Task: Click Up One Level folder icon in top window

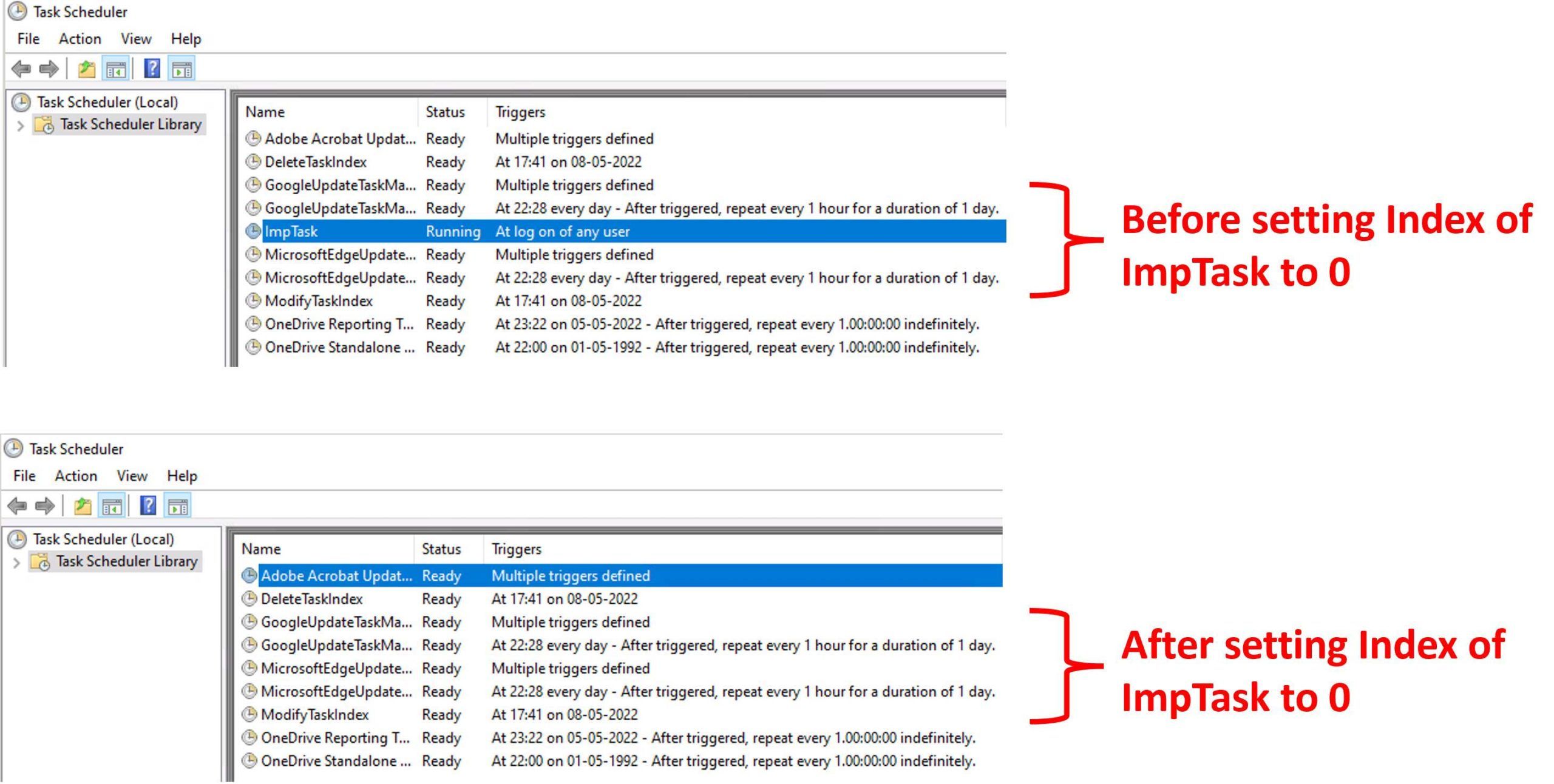Action: coord(87,69)
